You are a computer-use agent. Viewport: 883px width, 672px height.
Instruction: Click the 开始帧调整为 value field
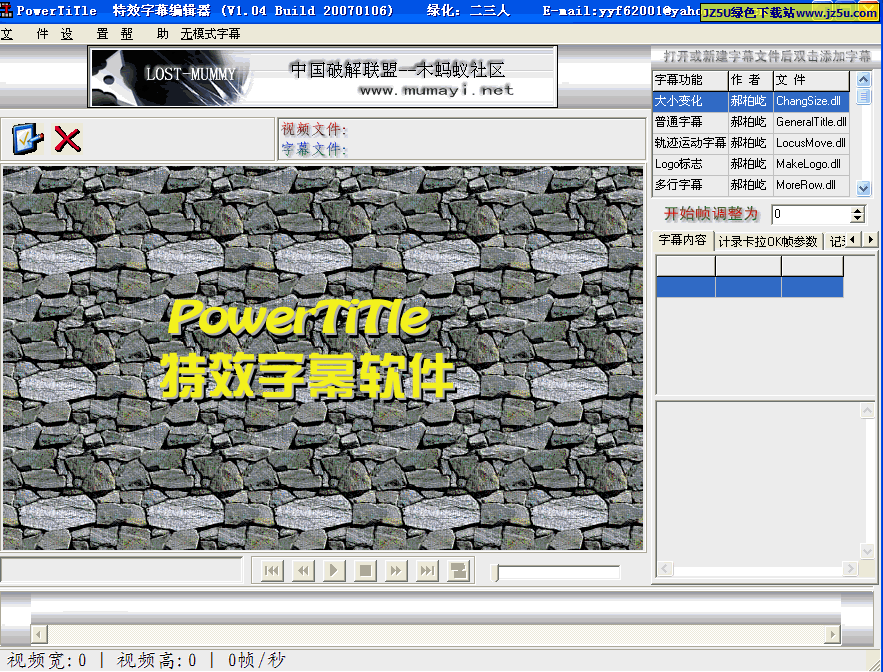coord(811,214)
